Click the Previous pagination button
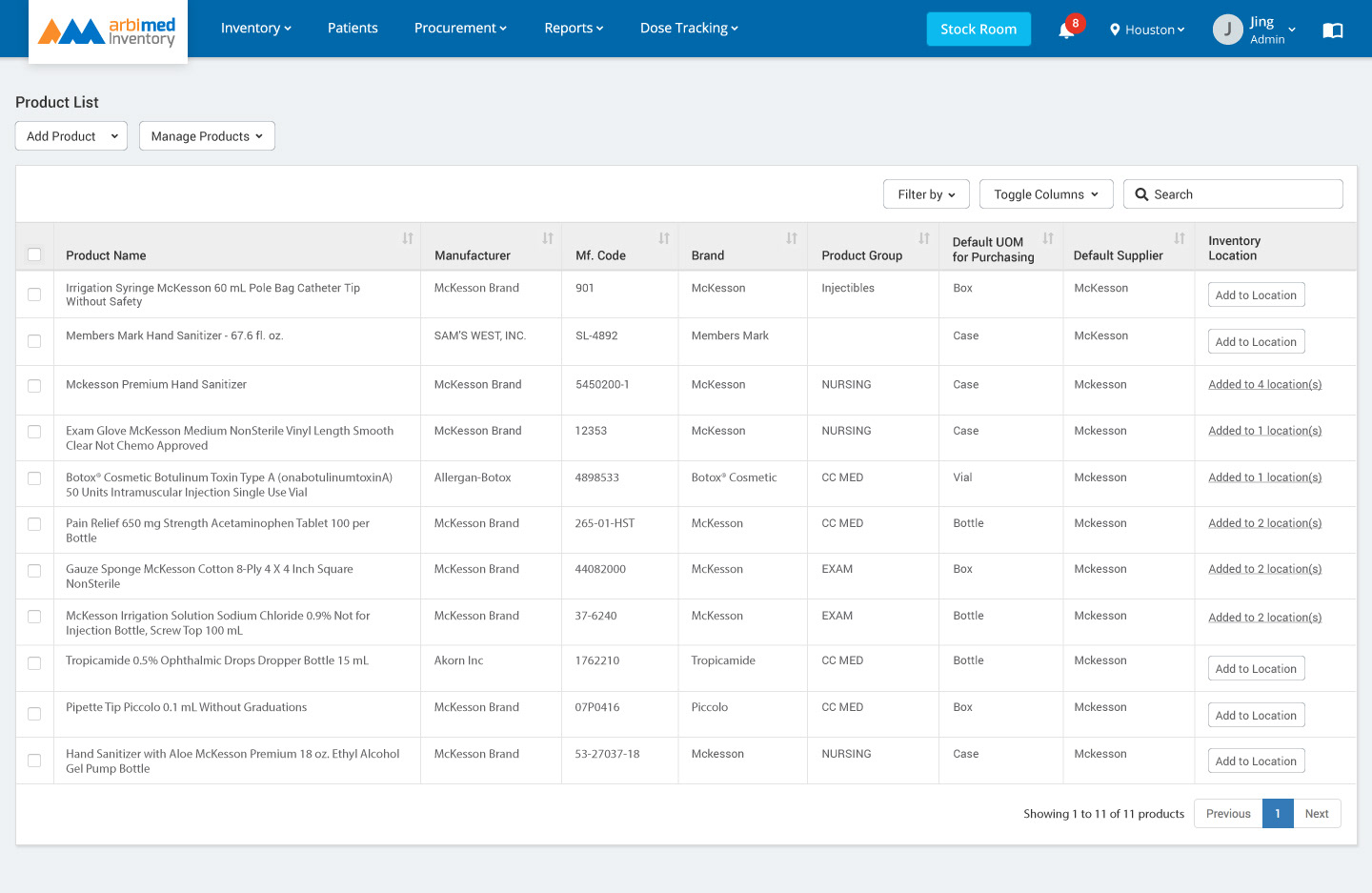Screen dimensions: 1372x893 (1228, 814)
